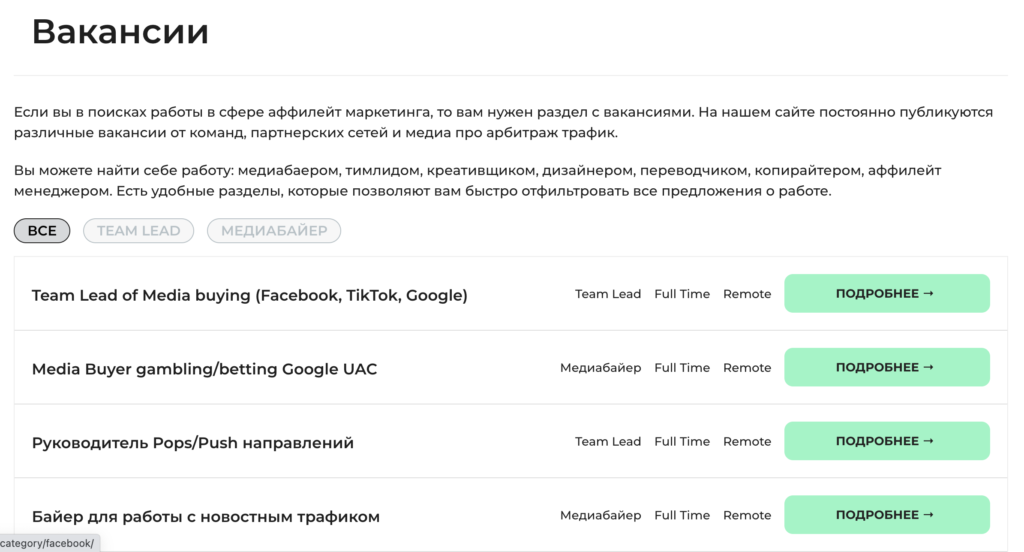
Task: Click the Вакансии page heading
Action: coord(120,31)
